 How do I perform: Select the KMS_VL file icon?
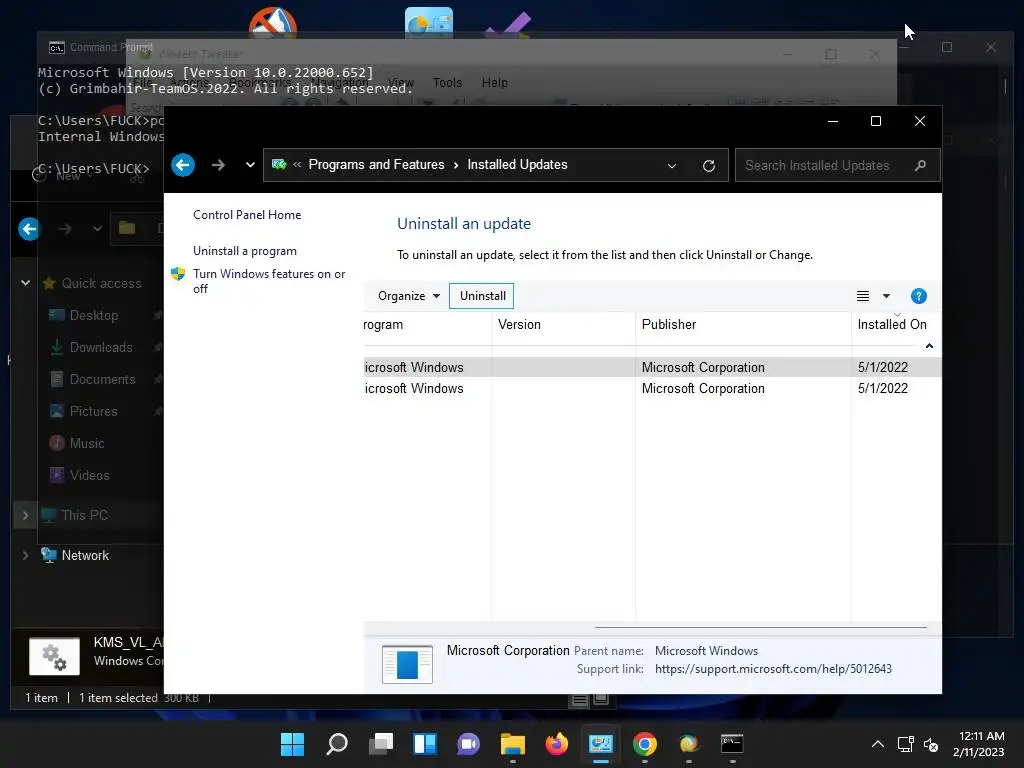(x=55, y=656)
